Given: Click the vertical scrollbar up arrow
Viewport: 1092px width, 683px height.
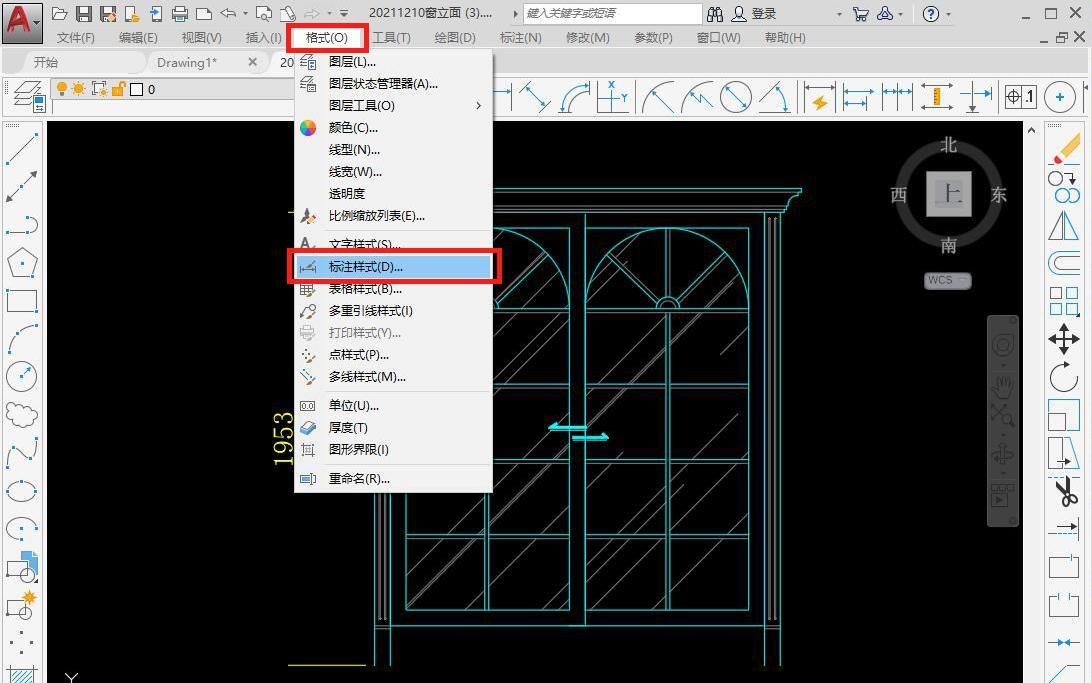Looking at the screenshot, I should click(x=1031, y=130).
